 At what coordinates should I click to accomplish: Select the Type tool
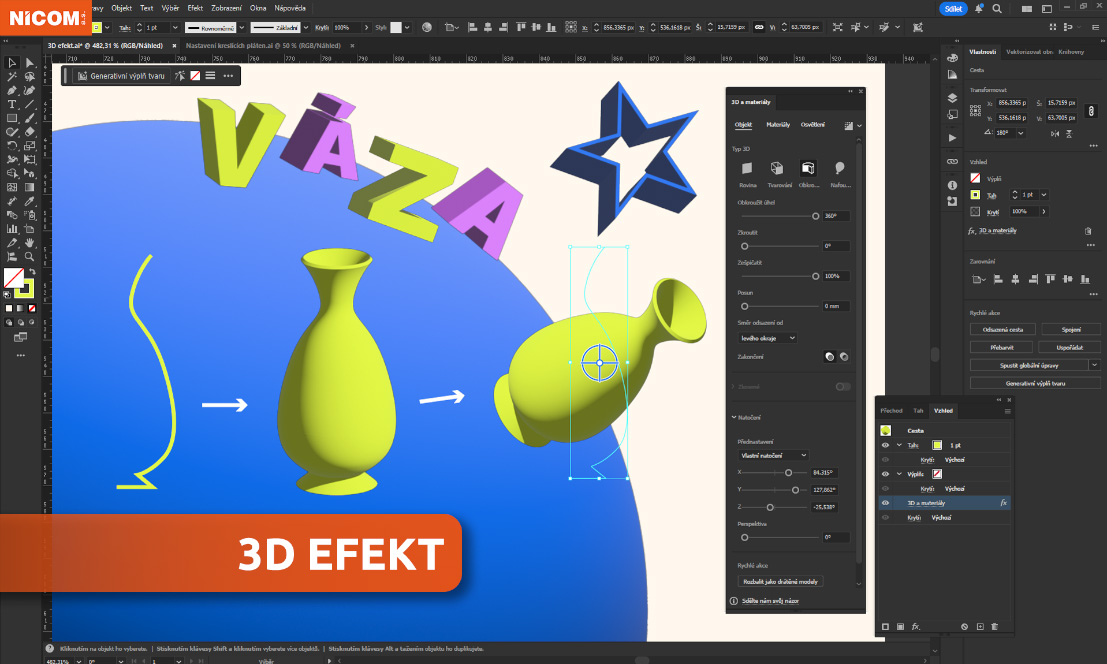pos(12,104)
